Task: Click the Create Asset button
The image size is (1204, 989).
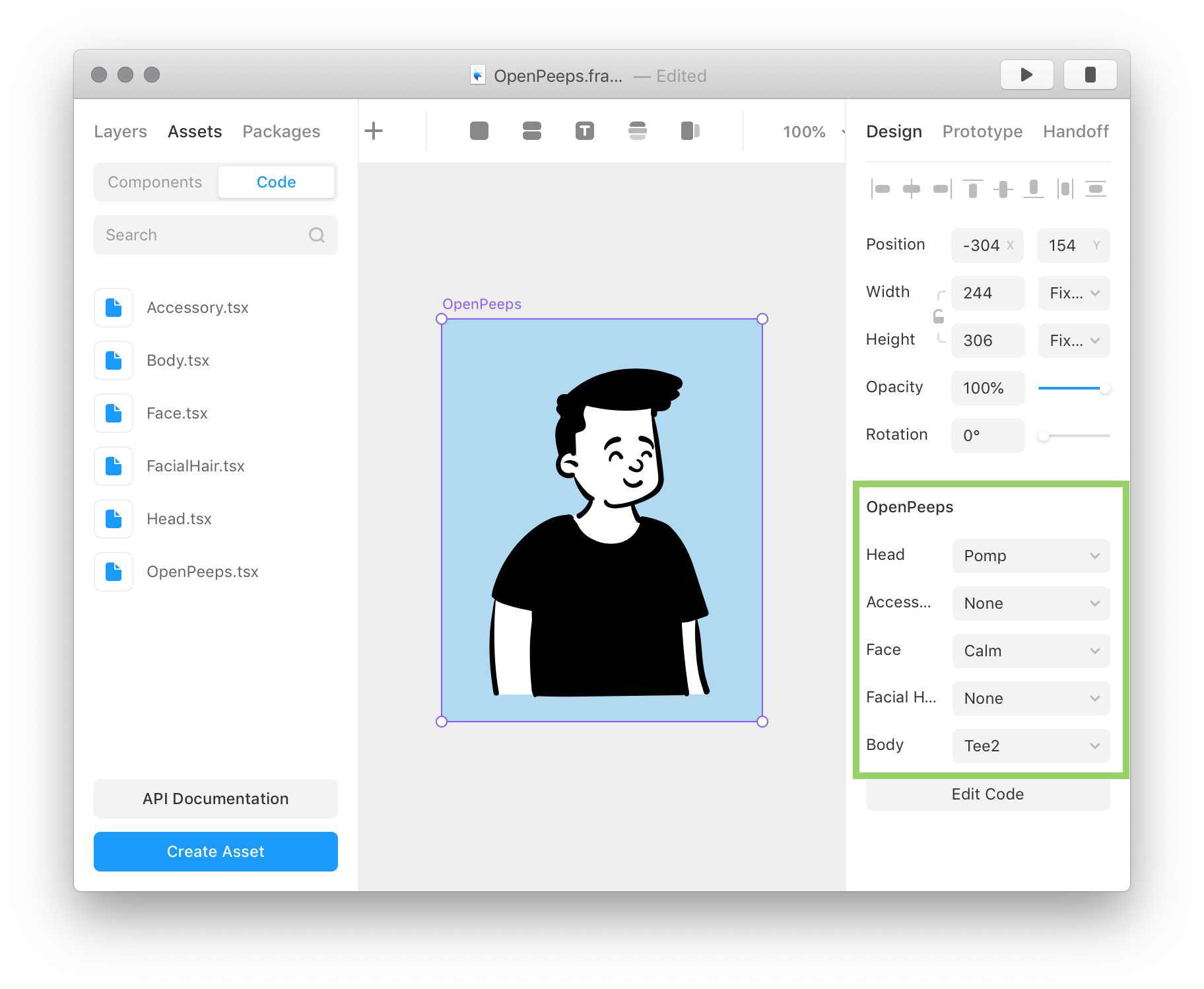Action: coord(216,852)
